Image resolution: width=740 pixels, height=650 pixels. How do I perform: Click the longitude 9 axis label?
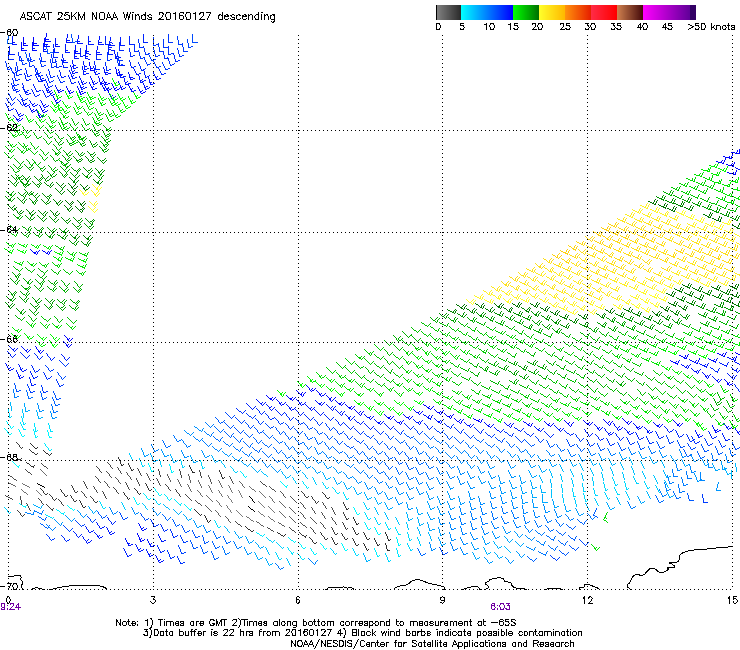click(x=442, y=600)
